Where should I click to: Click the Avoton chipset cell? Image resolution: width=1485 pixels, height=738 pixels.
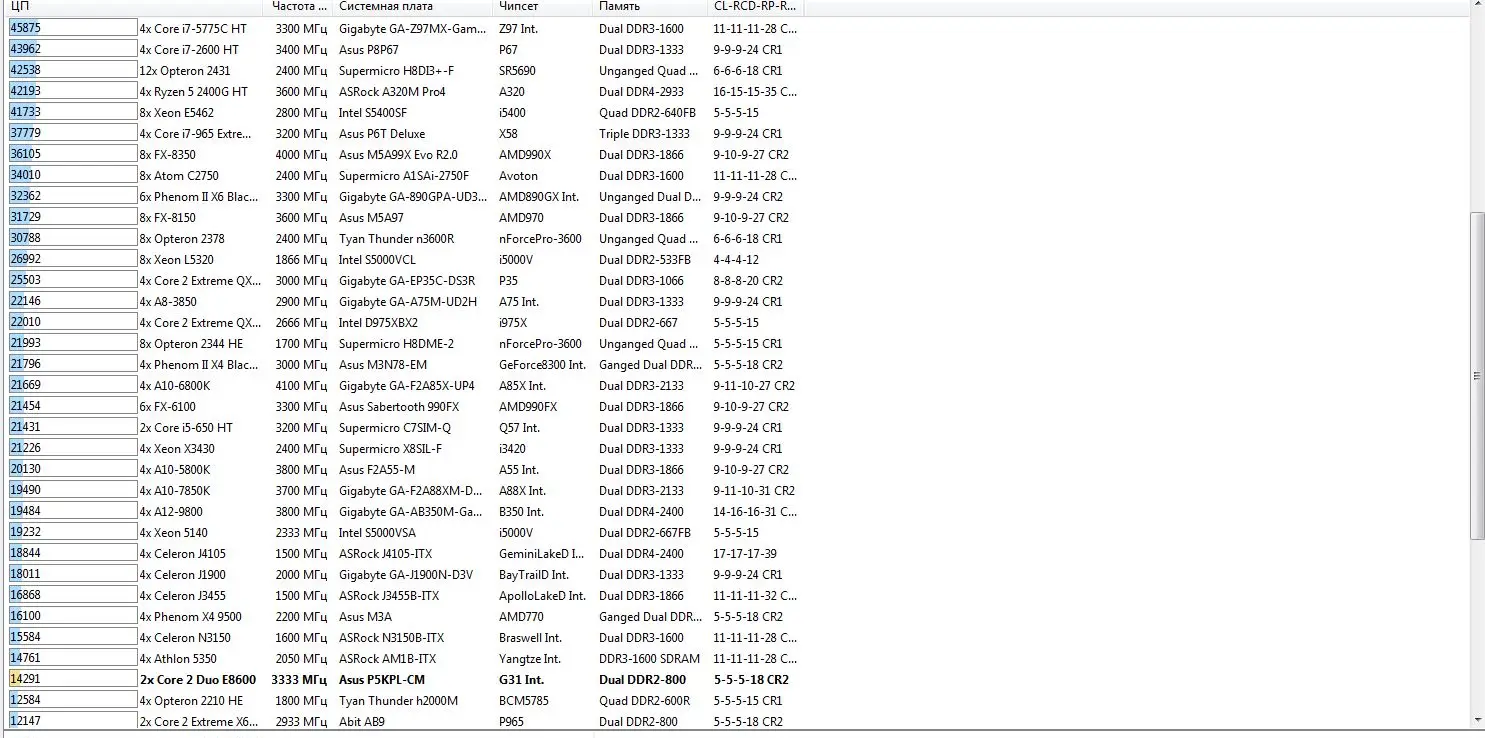click(518, 176)
